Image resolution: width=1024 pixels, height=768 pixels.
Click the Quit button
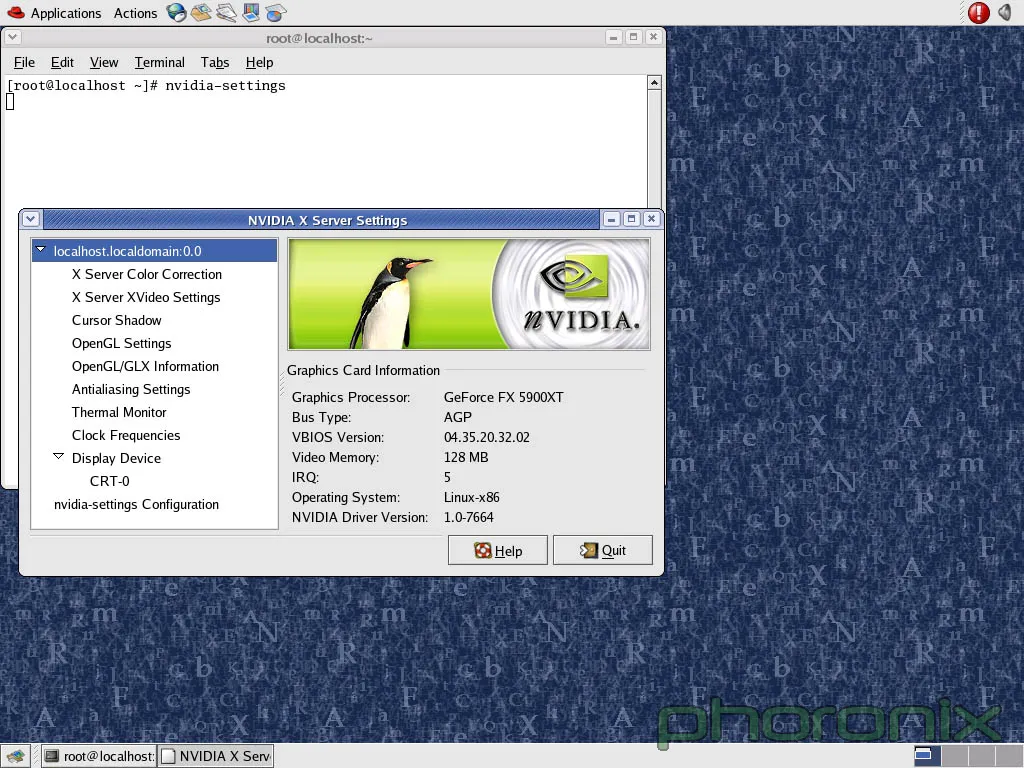tap(603, 551)
